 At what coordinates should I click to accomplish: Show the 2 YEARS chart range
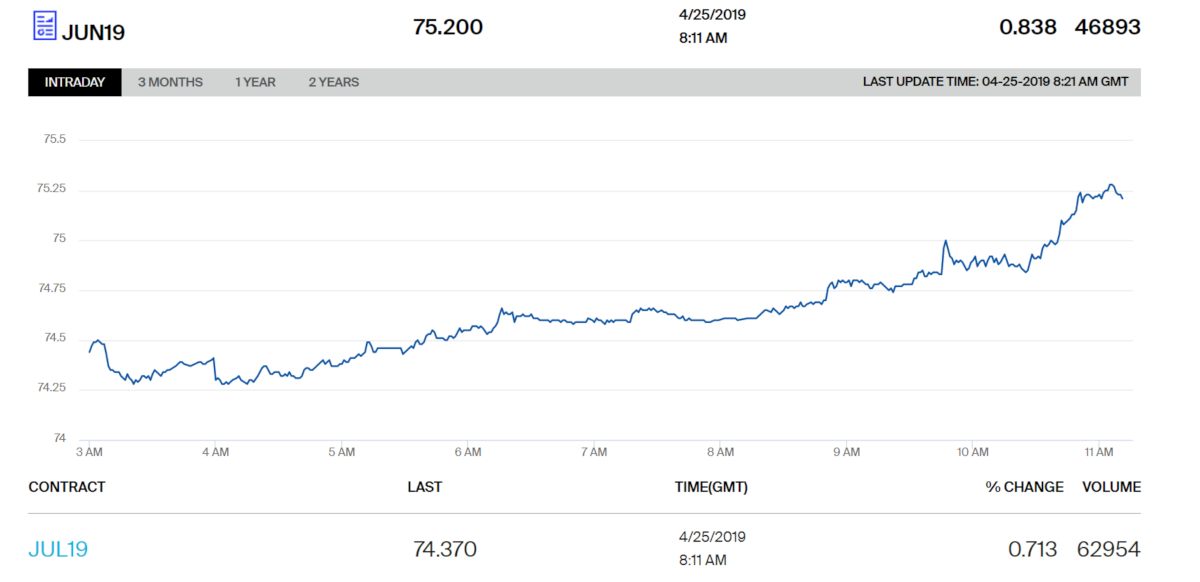[x=333, y=82]
